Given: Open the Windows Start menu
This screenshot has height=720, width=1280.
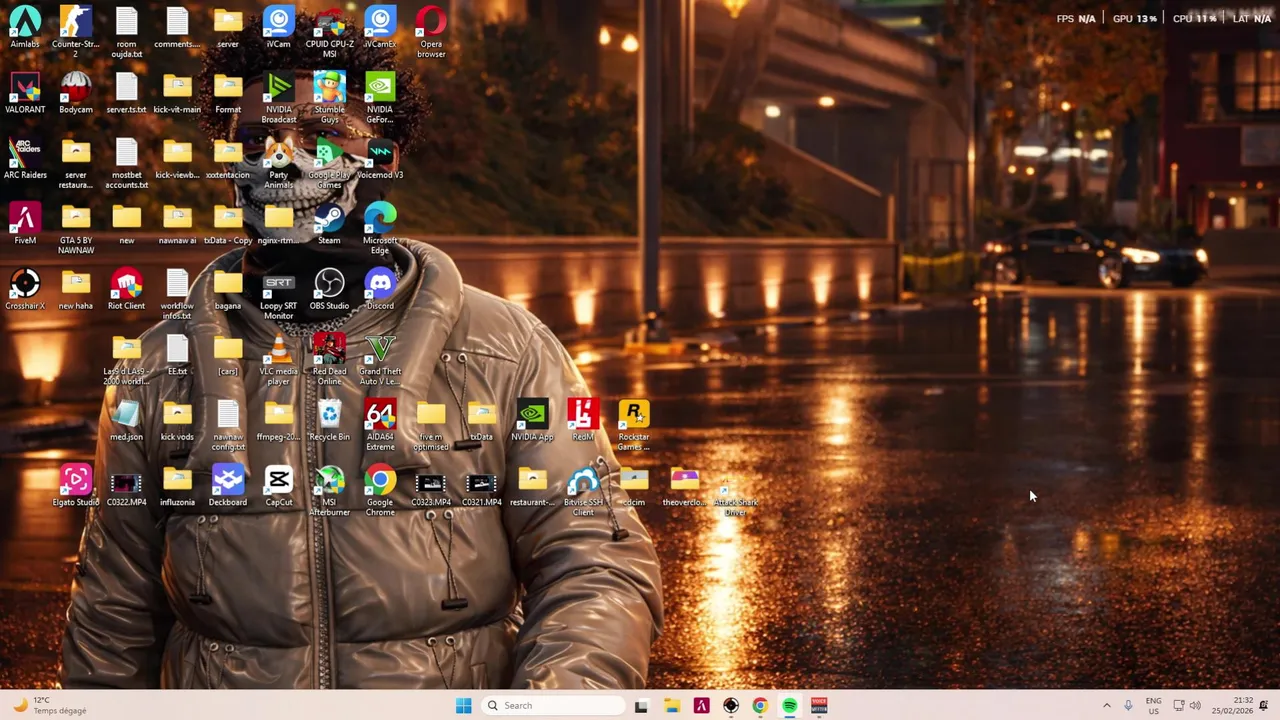Looking at the screenshot, I should pyautogui.click(x=463, y=706).
